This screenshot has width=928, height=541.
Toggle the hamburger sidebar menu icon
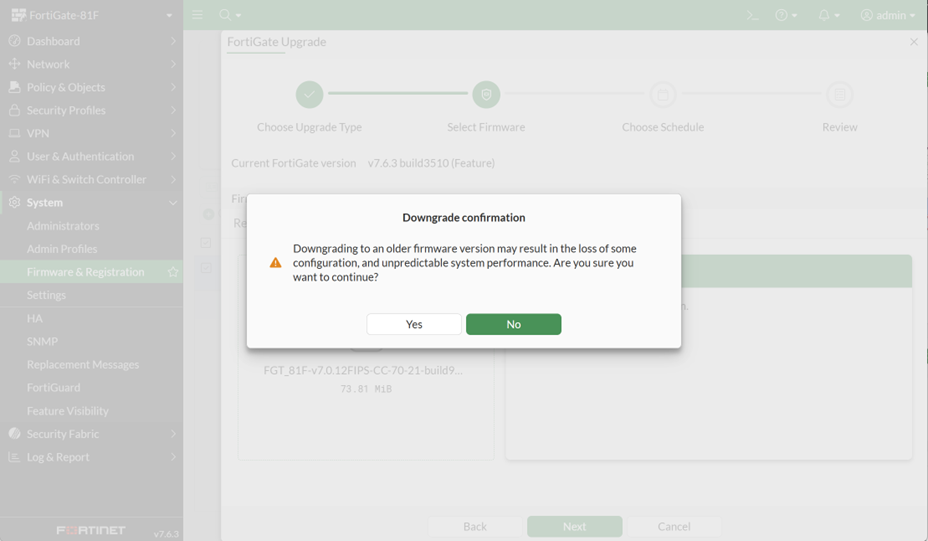point(197,15)
